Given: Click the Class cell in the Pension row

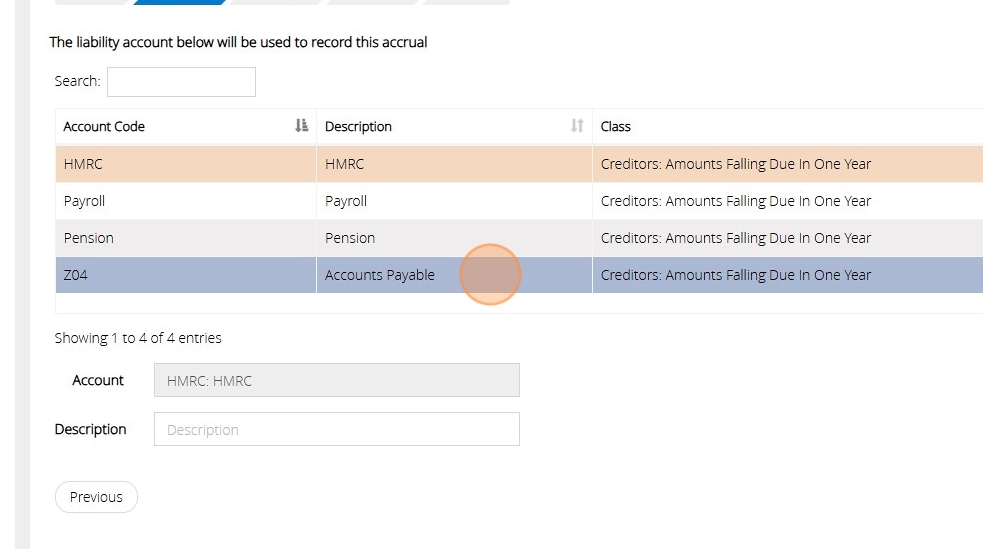Looking at the screenshot, I should (736, 238).
